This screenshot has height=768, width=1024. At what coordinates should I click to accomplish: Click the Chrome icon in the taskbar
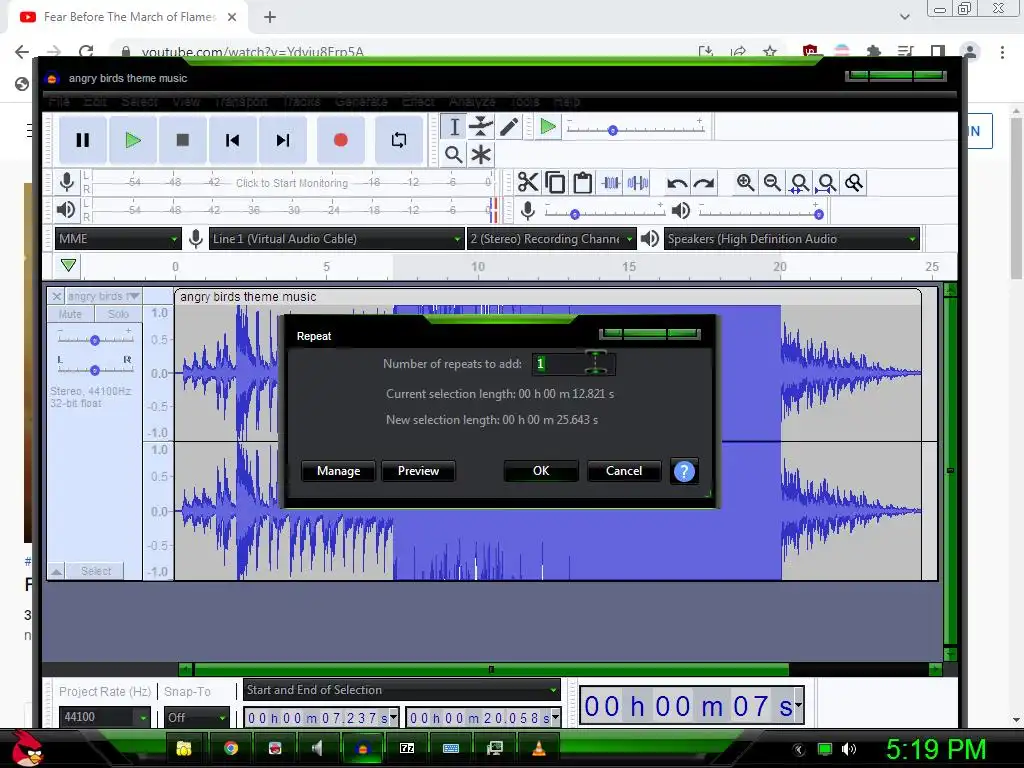click(x=231, y=748)
